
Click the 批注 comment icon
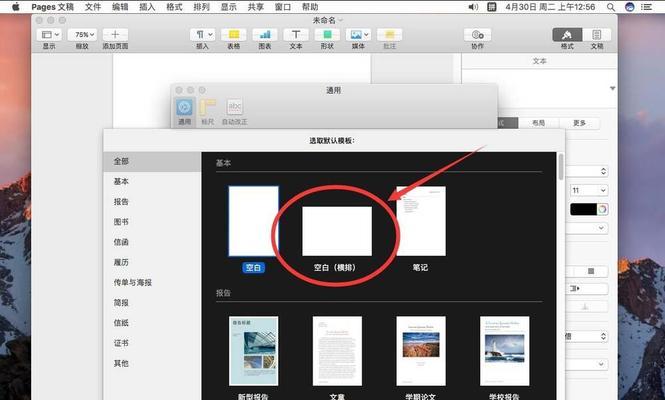389,35
